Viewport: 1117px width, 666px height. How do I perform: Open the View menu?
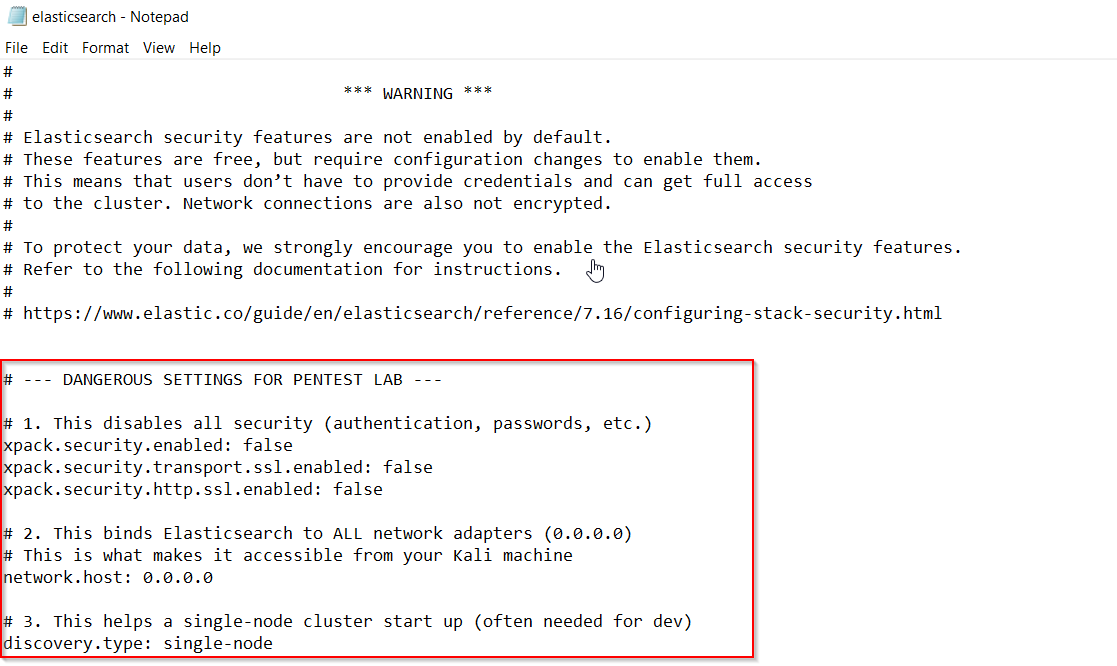(x=159, y=48)
